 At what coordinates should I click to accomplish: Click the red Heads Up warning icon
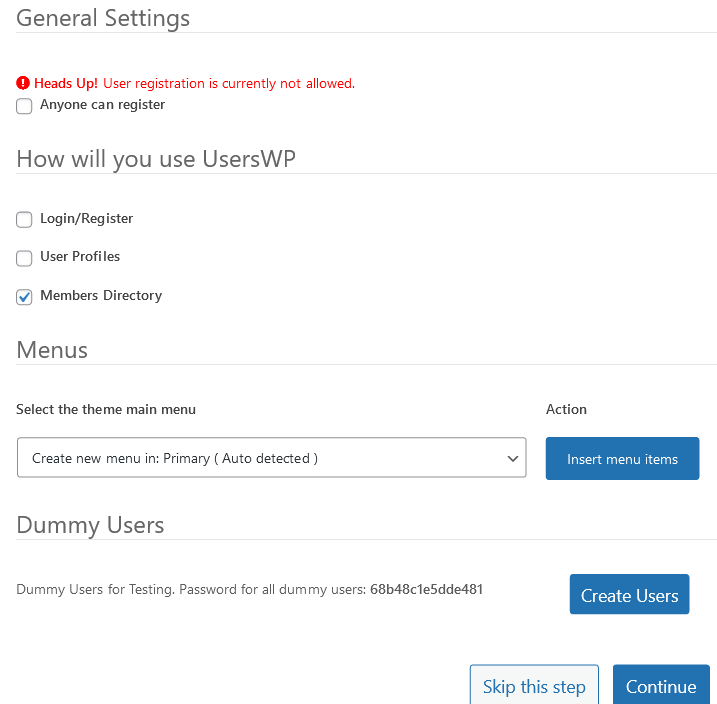(23, 83)
